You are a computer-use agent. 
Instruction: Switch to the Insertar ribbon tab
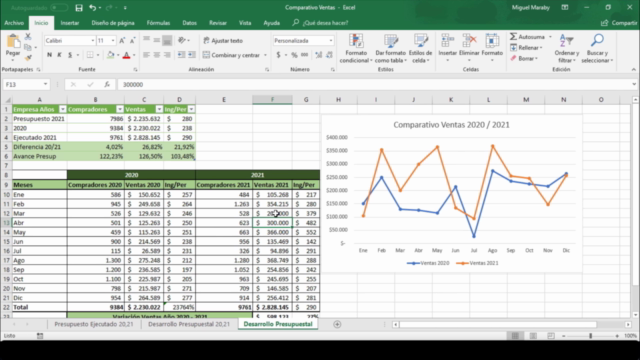pos(70,23)
